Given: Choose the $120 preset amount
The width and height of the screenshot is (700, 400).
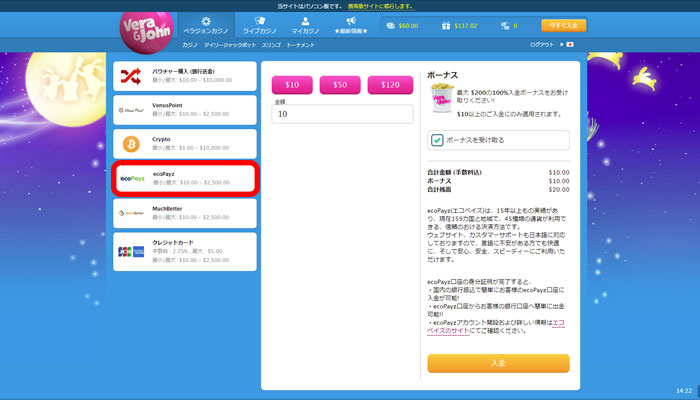Looking at the screenshot, I should click(x=390, y=85).
